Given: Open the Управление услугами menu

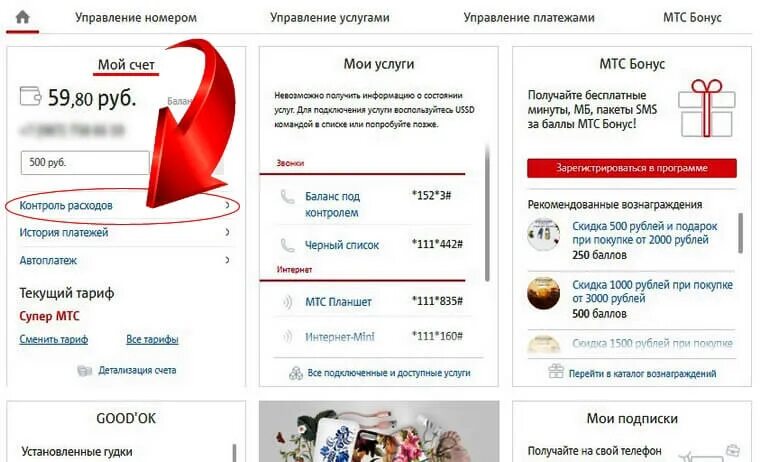Looking at the screenshot, I should click(330, 17).
